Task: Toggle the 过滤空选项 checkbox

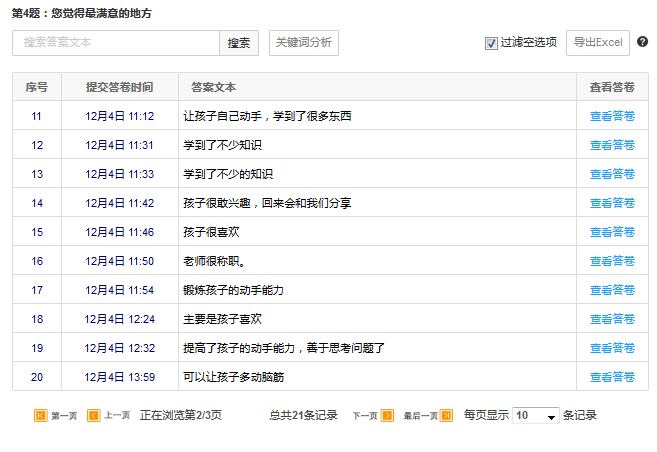Action: pyautogui.click(x=491, y=43)
